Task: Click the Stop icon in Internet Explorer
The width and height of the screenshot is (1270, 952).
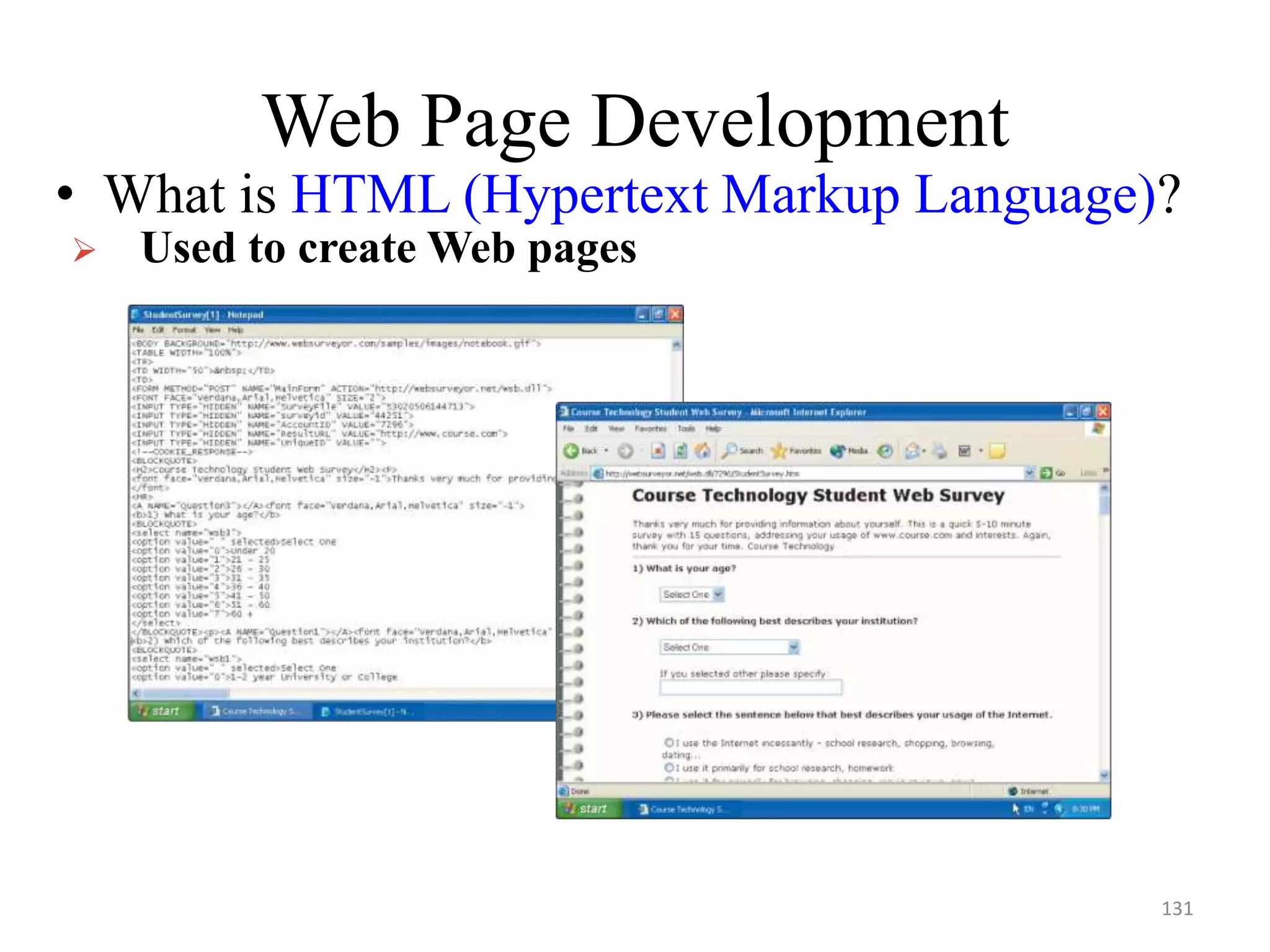Action: click(x=658, y=451)
